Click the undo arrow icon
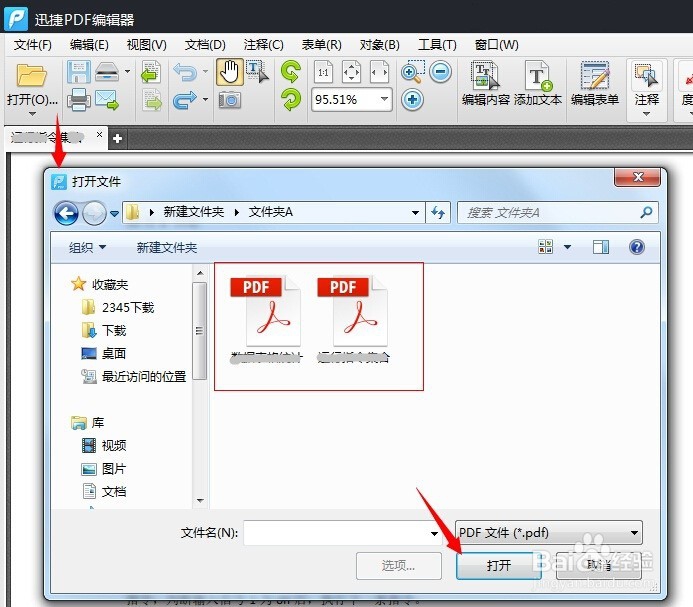This screenshot has width=693, height=607. [x=185, y=72]
